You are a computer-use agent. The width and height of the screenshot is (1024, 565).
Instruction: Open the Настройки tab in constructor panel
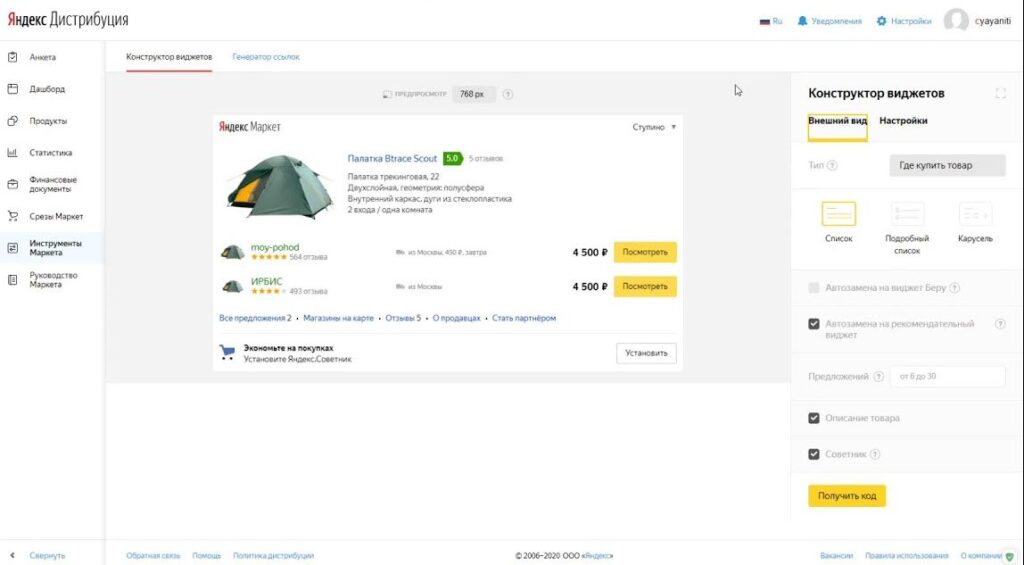pos(903,121)
